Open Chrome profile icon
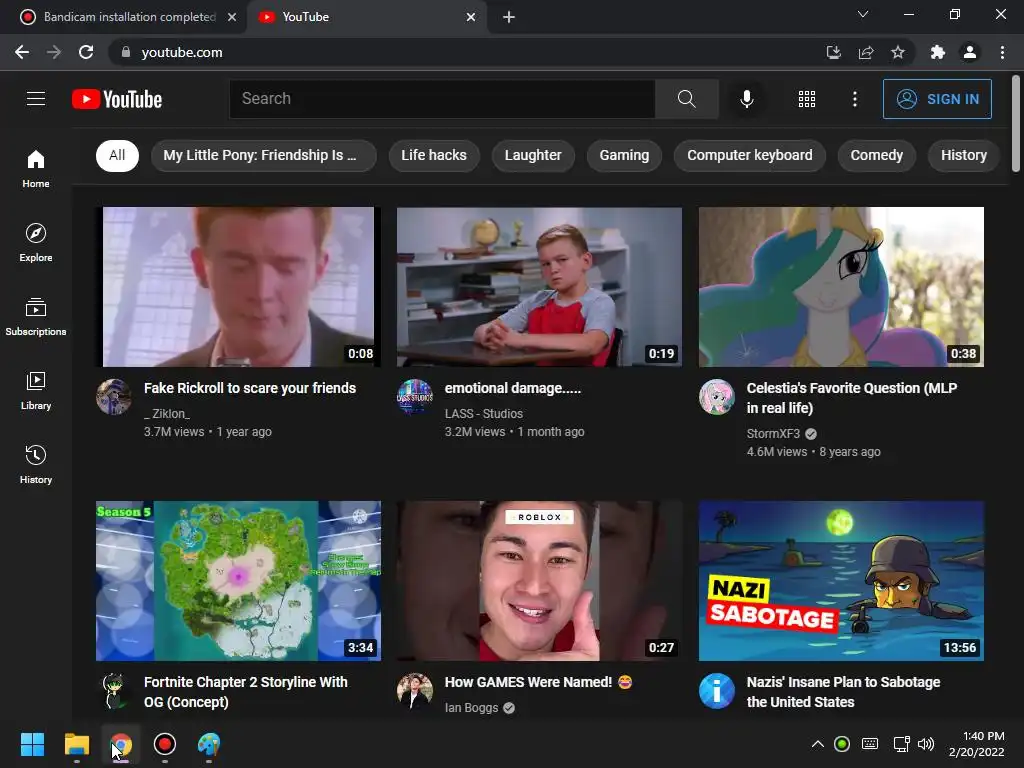 [970, 52]
